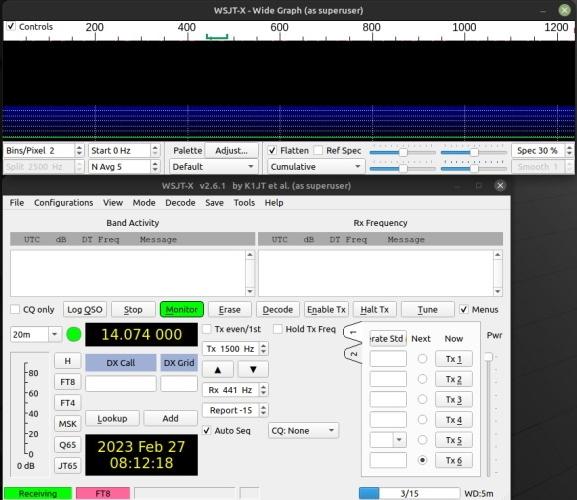577x500 pixels.
Task: Switch to FT8 mode button
Action: click(68, 382)
